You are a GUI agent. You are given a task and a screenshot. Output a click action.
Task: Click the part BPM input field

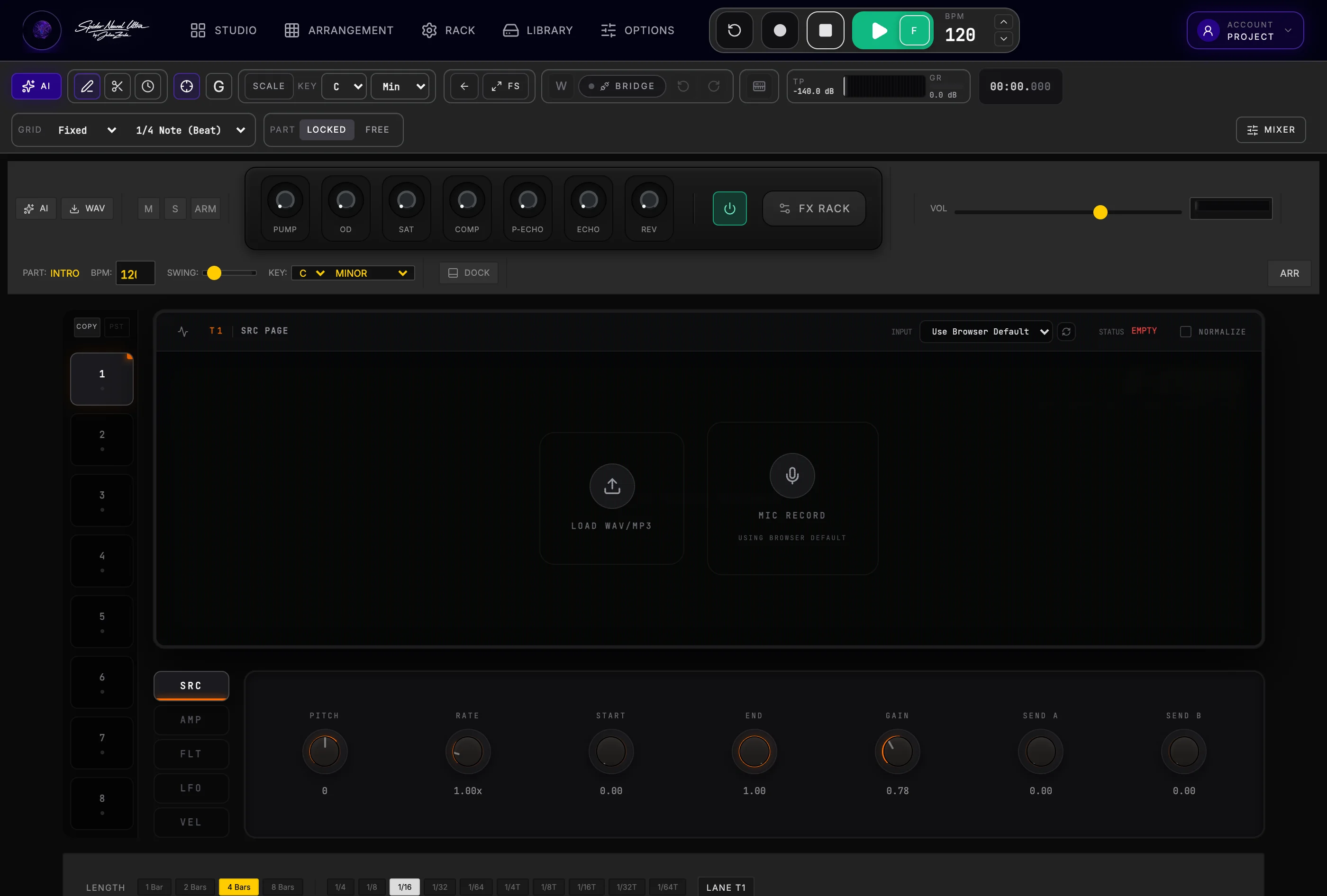point(136,273)
